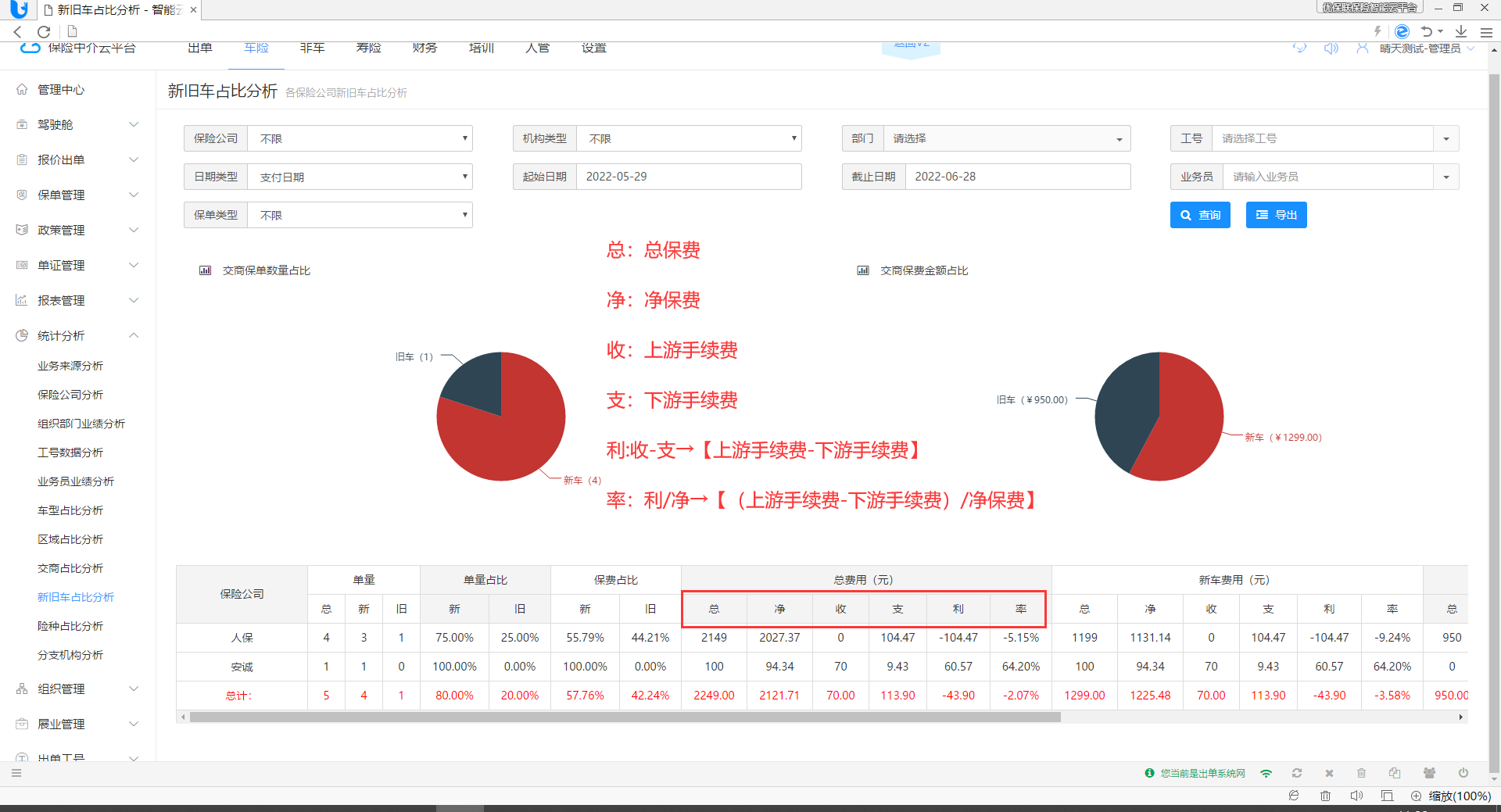The height and width of the screenshot is (812, 1501).
Task: Click the X icon in bottom status bar
Action: pos(1329,773)
